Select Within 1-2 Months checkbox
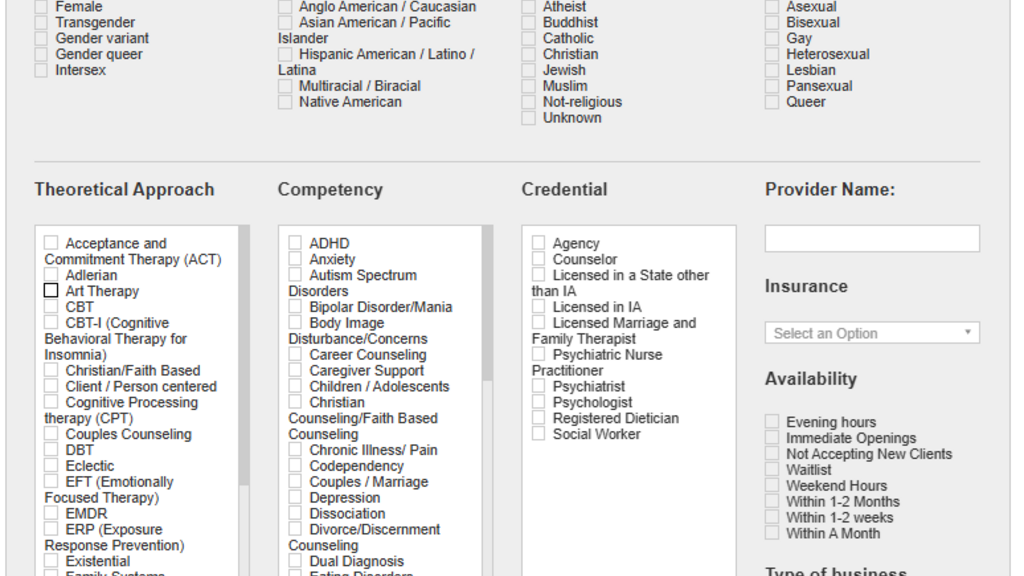The image size is (1024, 576). pyautogui.click(x=772, y=501)
